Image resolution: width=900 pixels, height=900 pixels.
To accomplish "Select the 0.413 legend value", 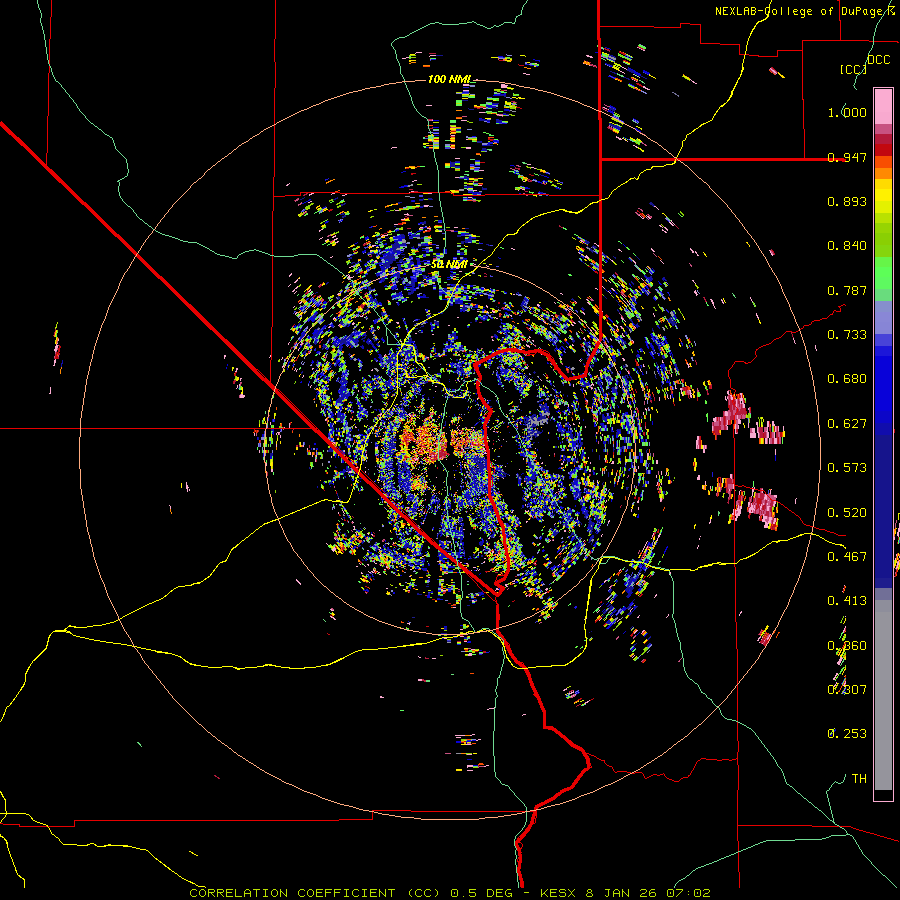I will (x=847, y=601).
